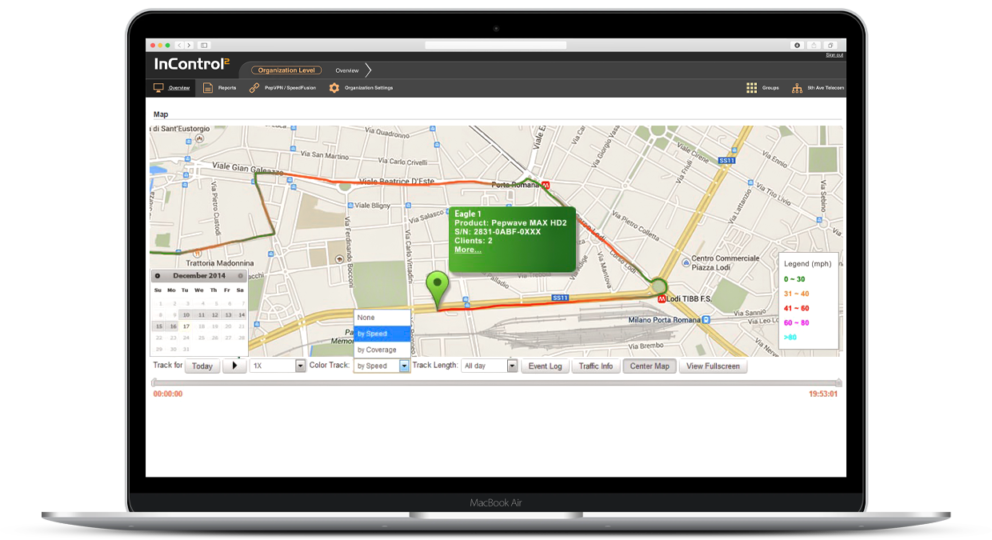
Task: Show browser tab overview icon
Action: [831, 46]
